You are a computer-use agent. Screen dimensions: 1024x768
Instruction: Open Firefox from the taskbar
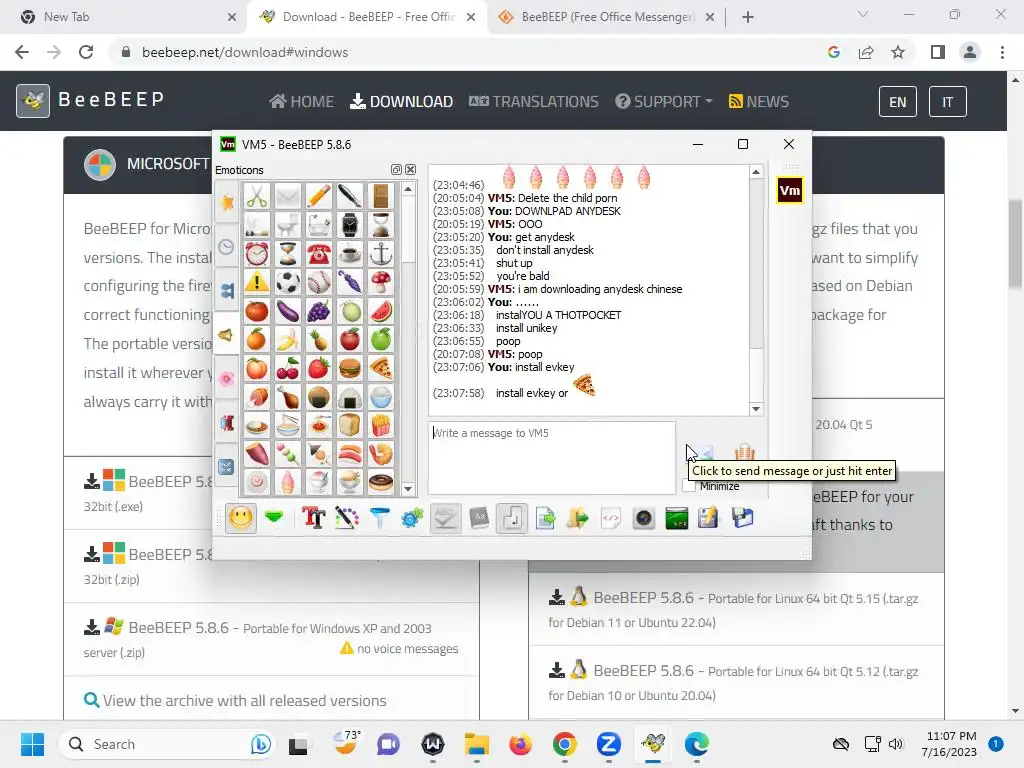coord(520,744)
